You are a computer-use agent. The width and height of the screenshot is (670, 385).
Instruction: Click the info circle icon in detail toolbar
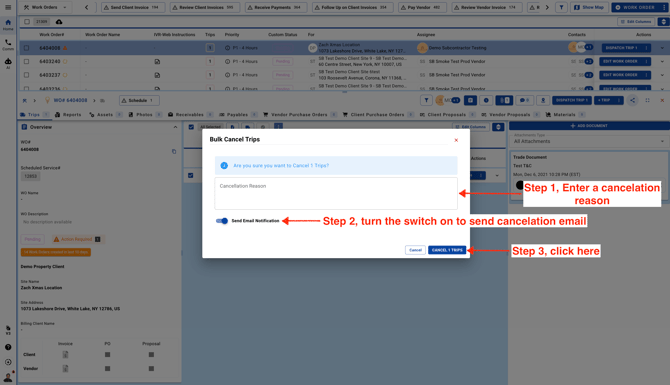[486, 100]
